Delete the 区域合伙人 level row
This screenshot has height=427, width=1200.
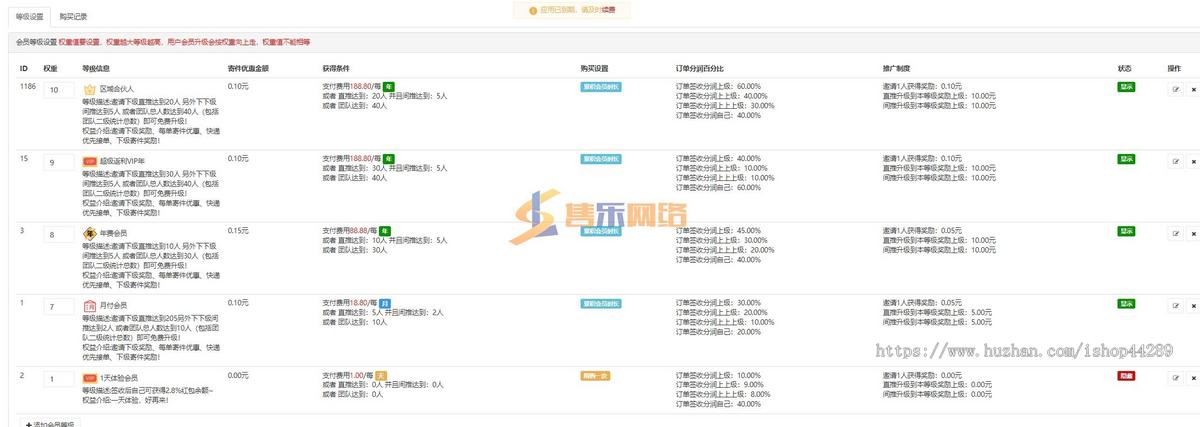(x=1193, y=88)
